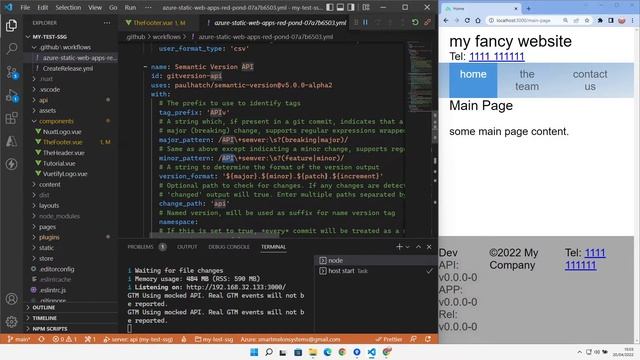Reload the page in Chrome
This screenshot has height=360, width=640.
tap(467, 20)
